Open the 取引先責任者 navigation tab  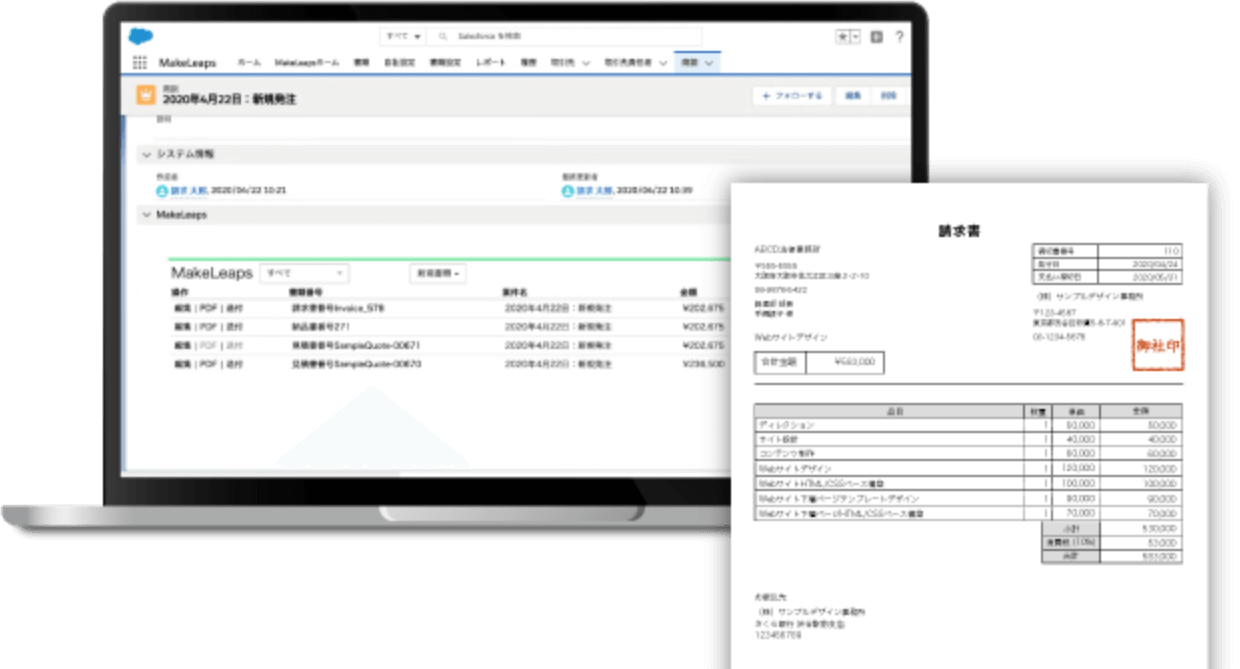627,63
